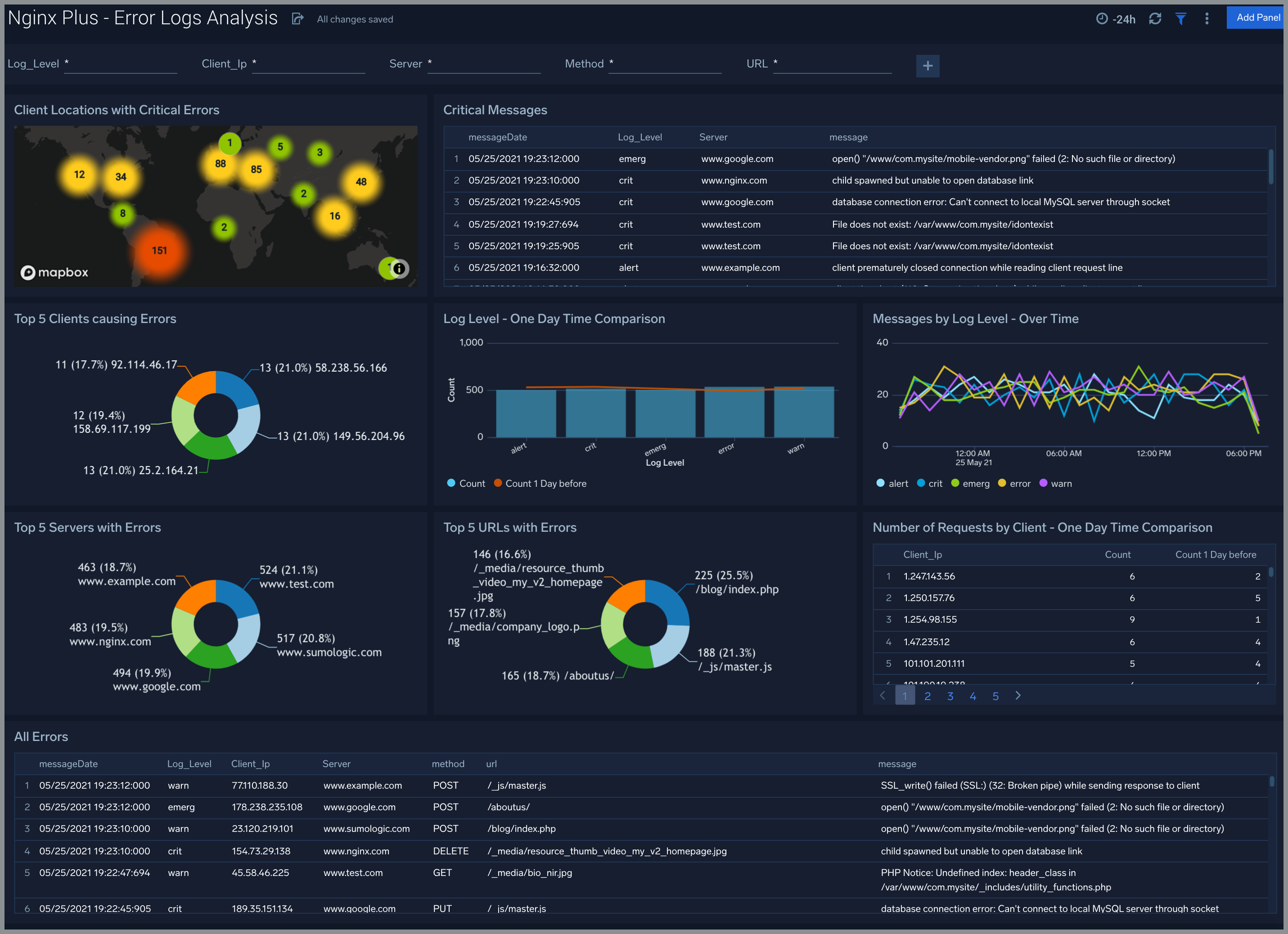Click the clock icon next to -24h
This screenshot has height=934, width=1288.
1103,19
